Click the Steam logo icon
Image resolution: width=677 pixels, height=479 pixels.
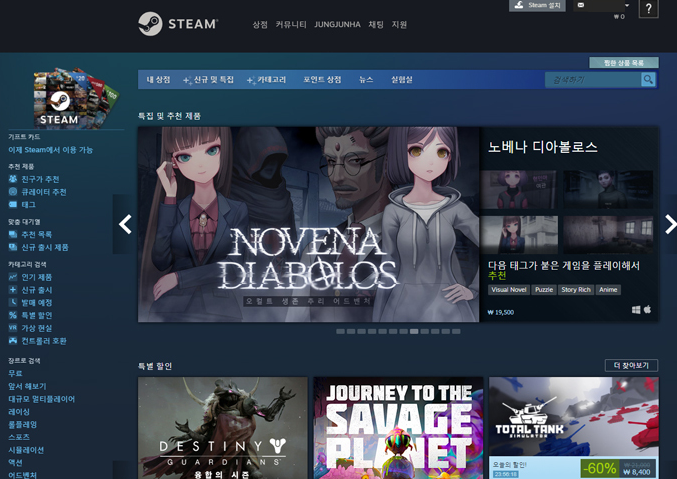coord(150,24)
